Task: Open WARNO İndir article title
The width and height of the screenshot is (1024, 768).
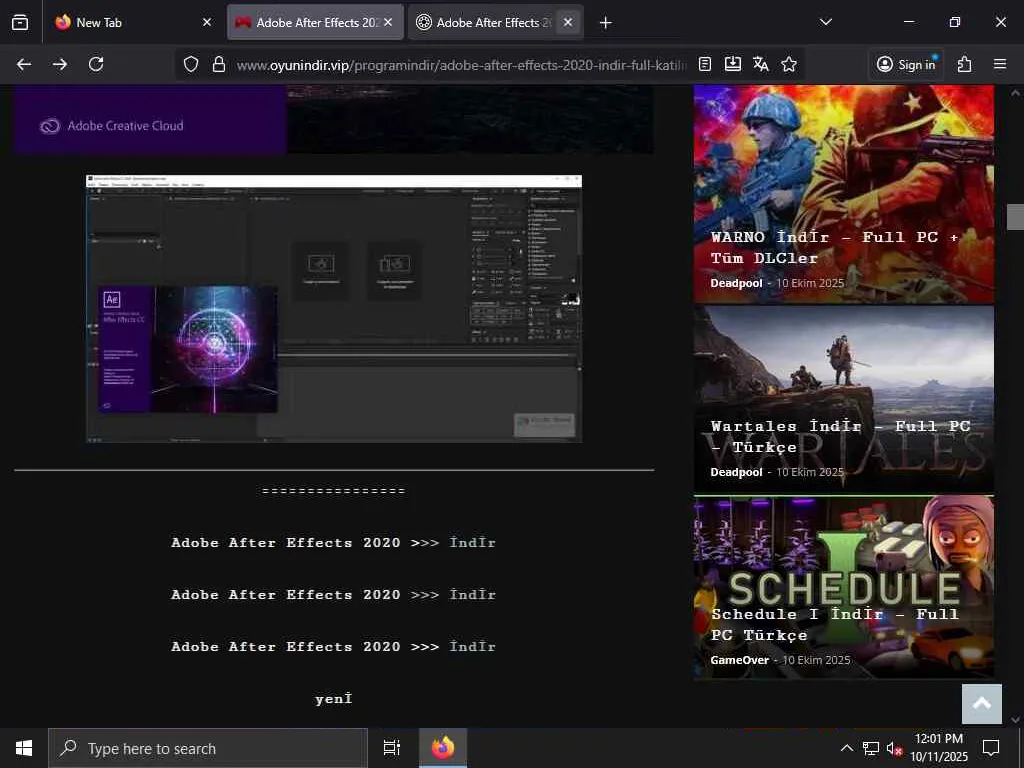Action: (835, 248)
